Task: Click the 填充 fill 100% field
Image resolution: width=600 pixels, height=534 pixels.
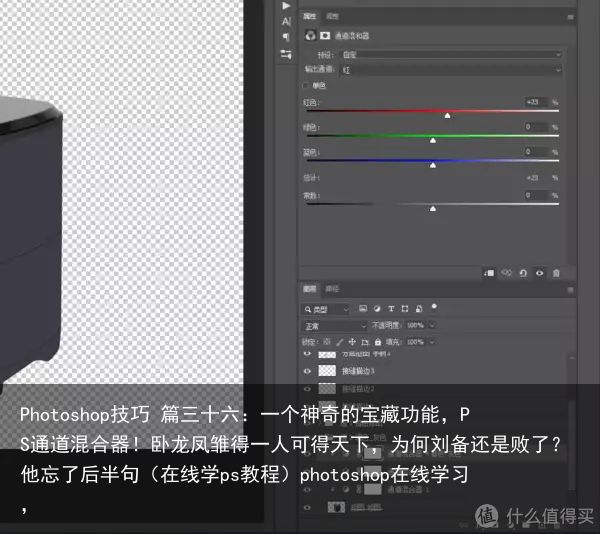Action: [416, 342]
